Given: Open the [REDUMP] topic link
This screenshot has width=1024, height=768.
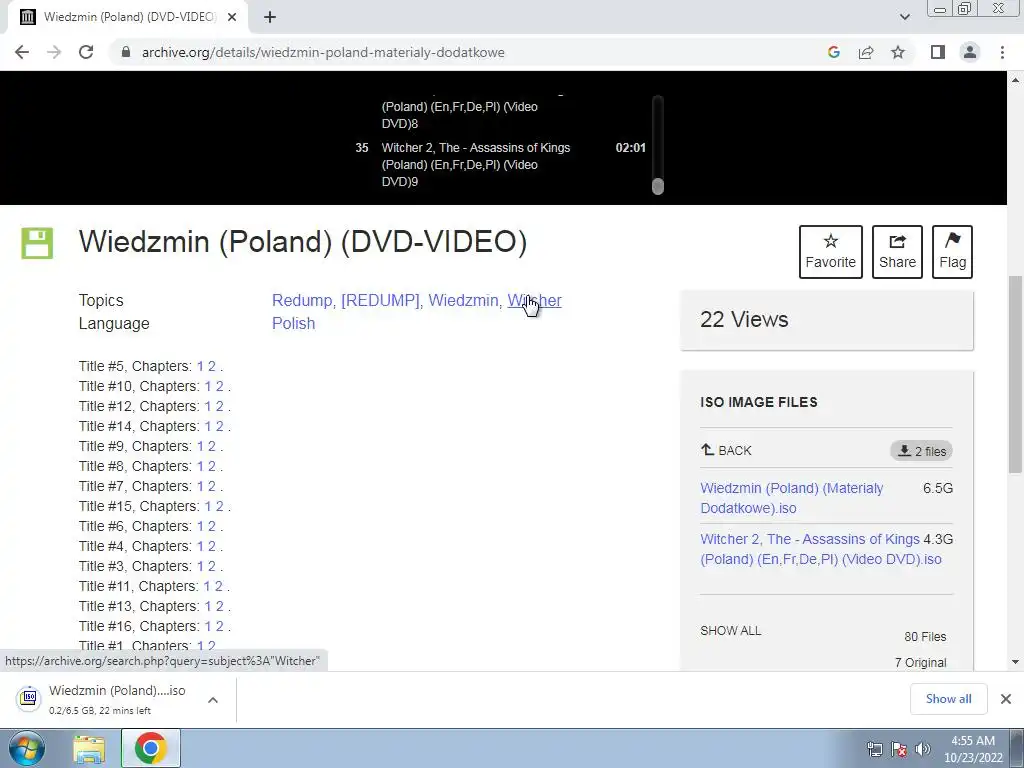Looking at the screenshot, I should coord(380,300).
